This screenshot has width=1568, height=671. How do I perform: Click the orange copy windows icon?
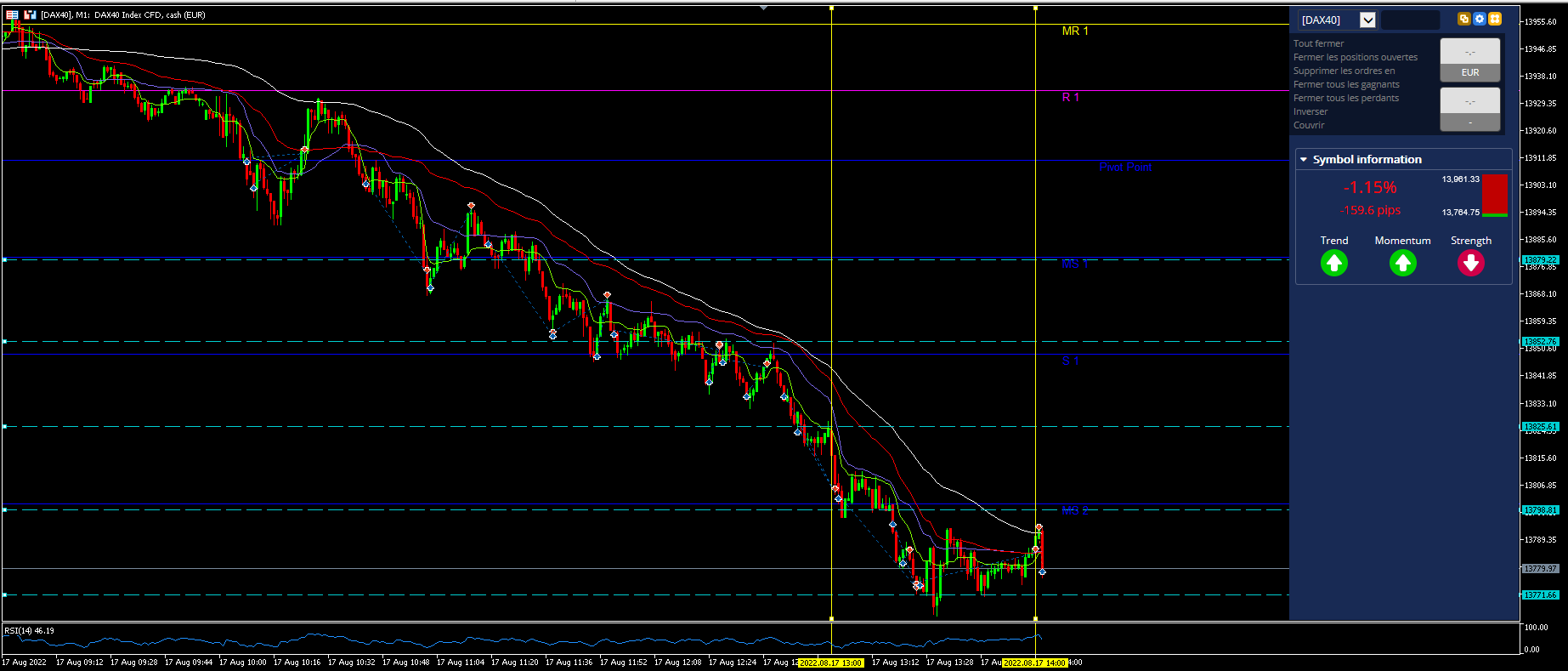pos(1463,19)
